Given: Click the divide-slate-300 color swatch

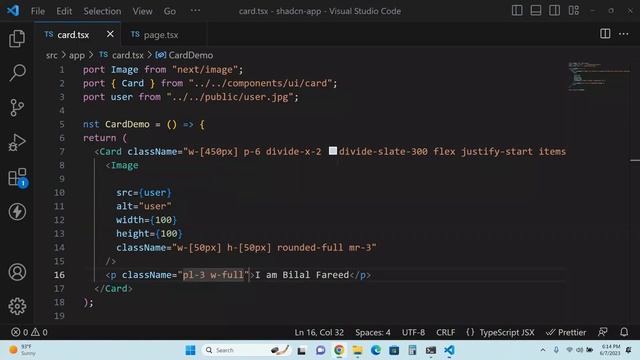Looking at the screenshot, I should tap(333, 151).
